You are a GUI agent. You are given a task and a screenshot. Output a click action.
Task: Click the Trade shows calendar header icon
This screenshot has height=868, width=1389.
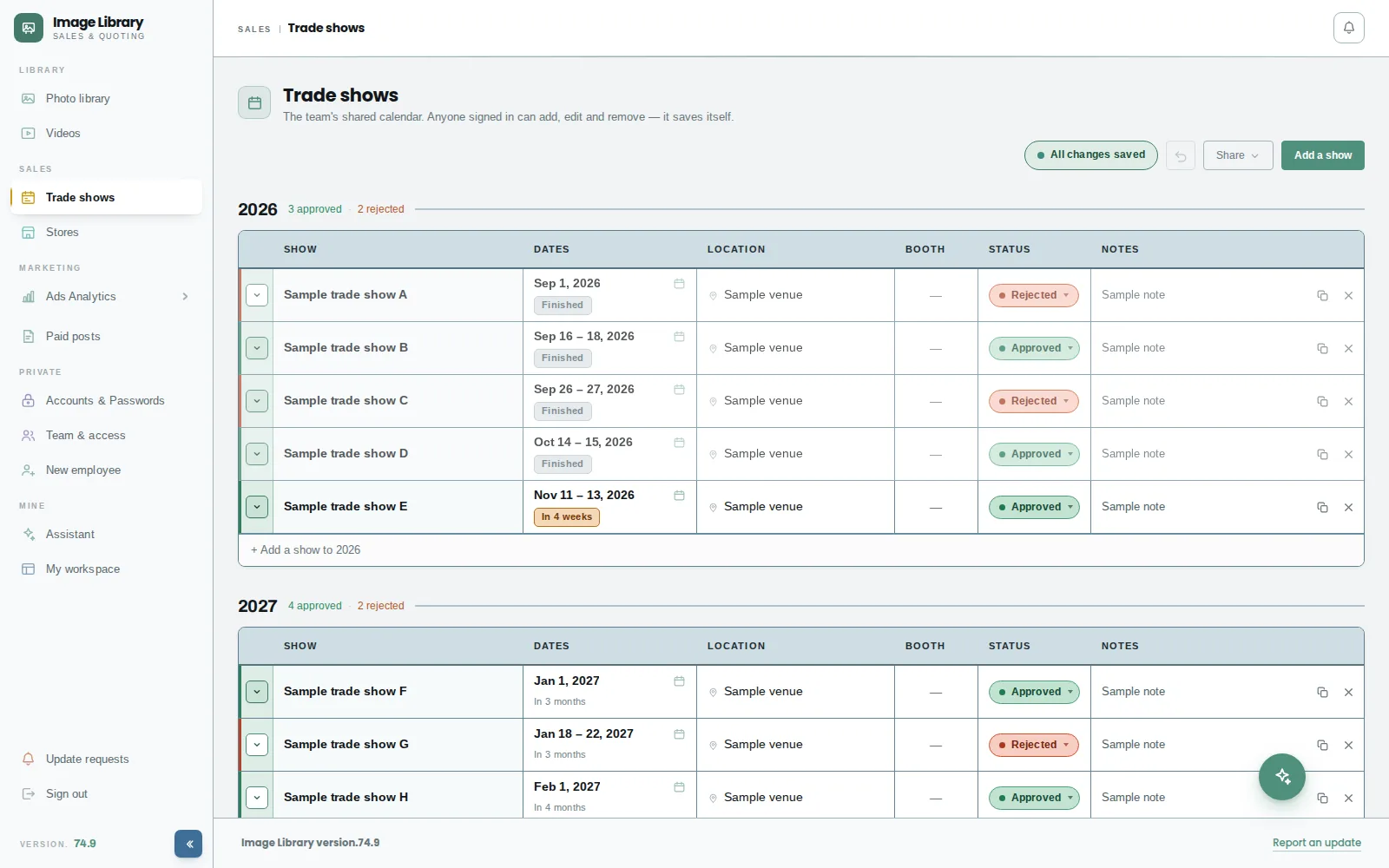click(254, 102)
